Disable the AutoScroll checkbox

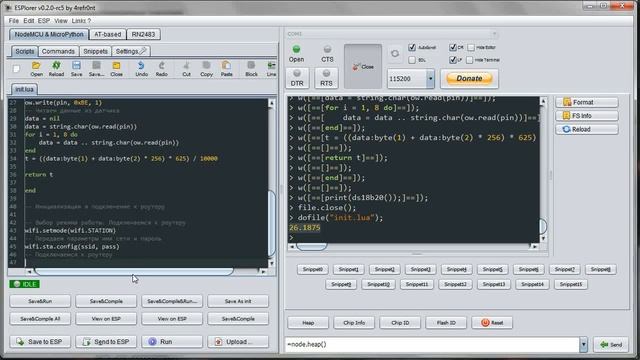(412, 47)
